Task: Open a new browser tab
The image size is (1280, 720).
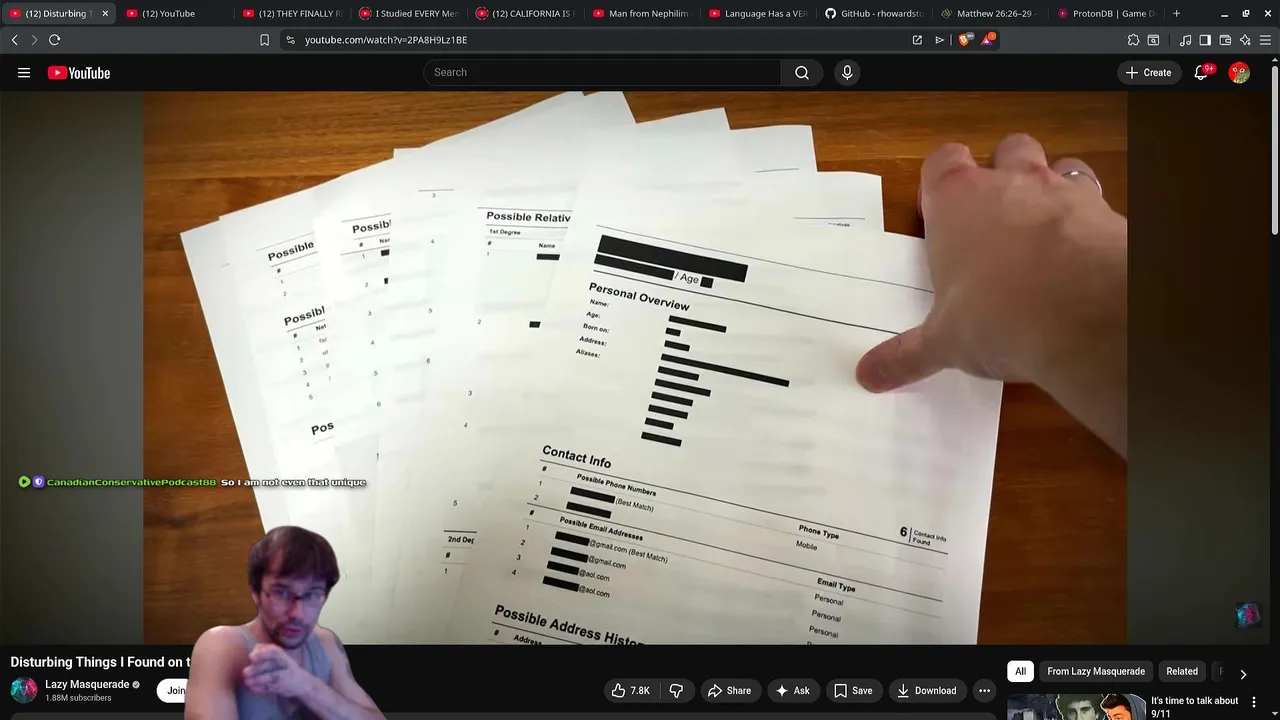Action: [x=1176, y=14]
